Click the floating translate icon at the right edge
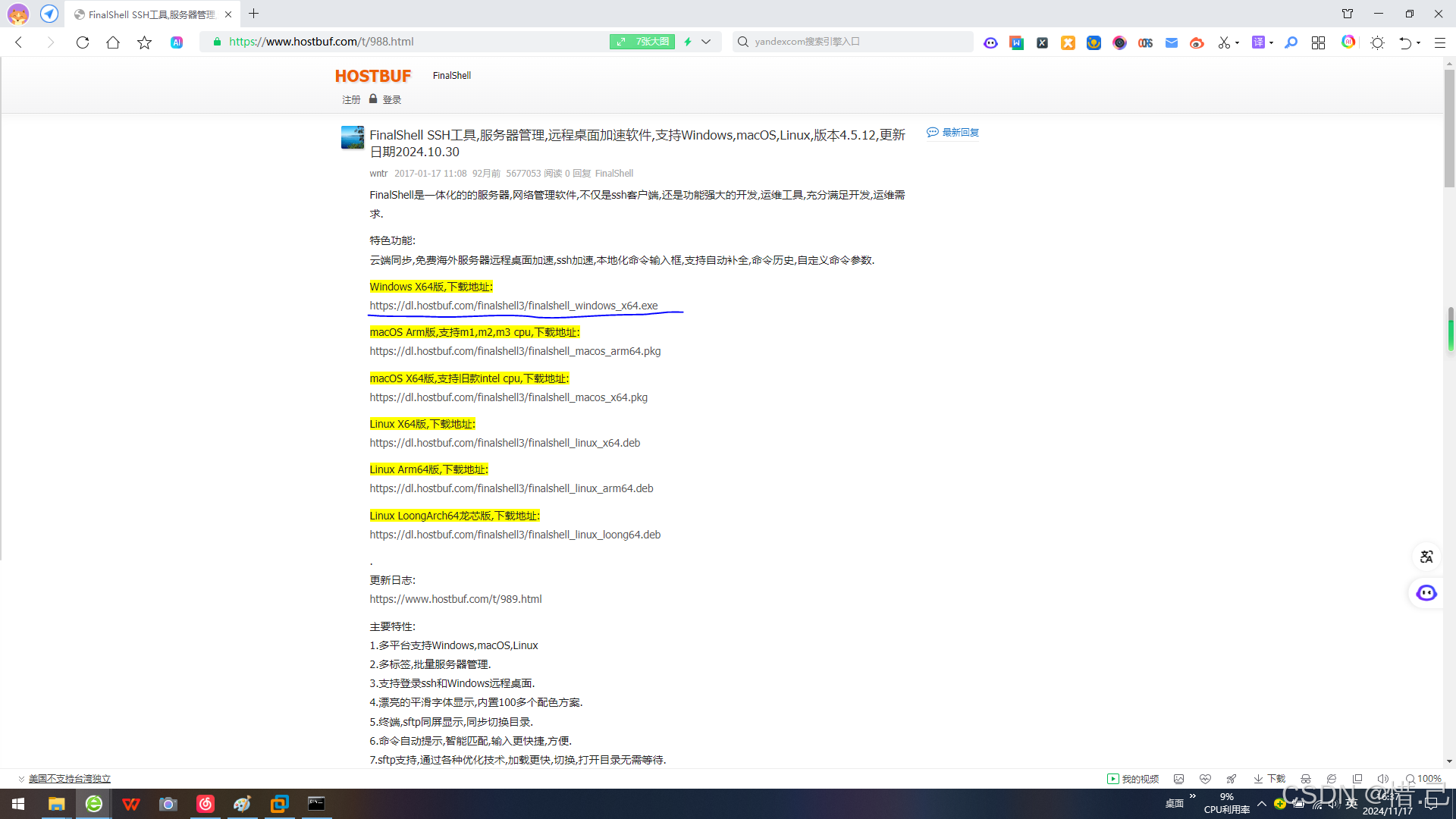1456x819 pixels. click(1426, 557)
